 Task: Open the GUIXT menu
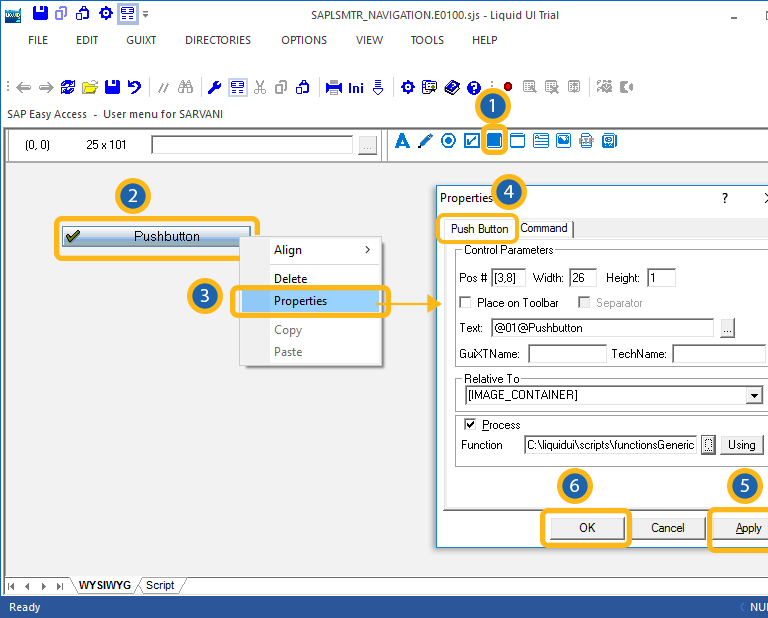(141, 40)
